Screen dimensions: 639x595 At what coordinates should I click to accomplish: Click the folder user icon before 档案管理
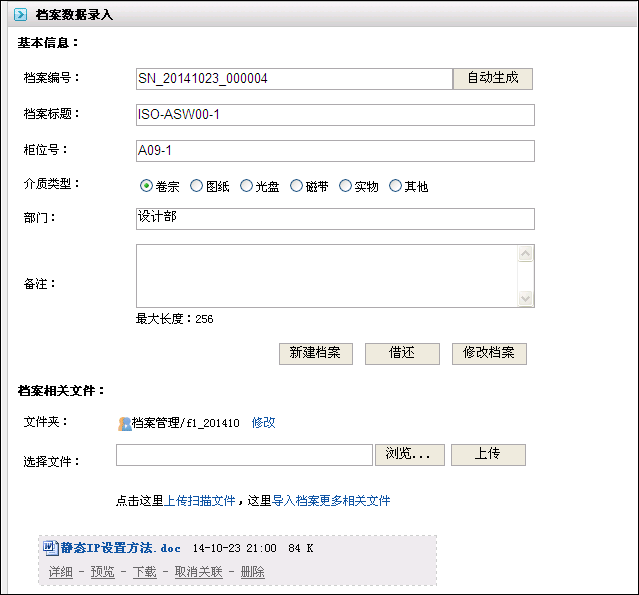(125, 423)
